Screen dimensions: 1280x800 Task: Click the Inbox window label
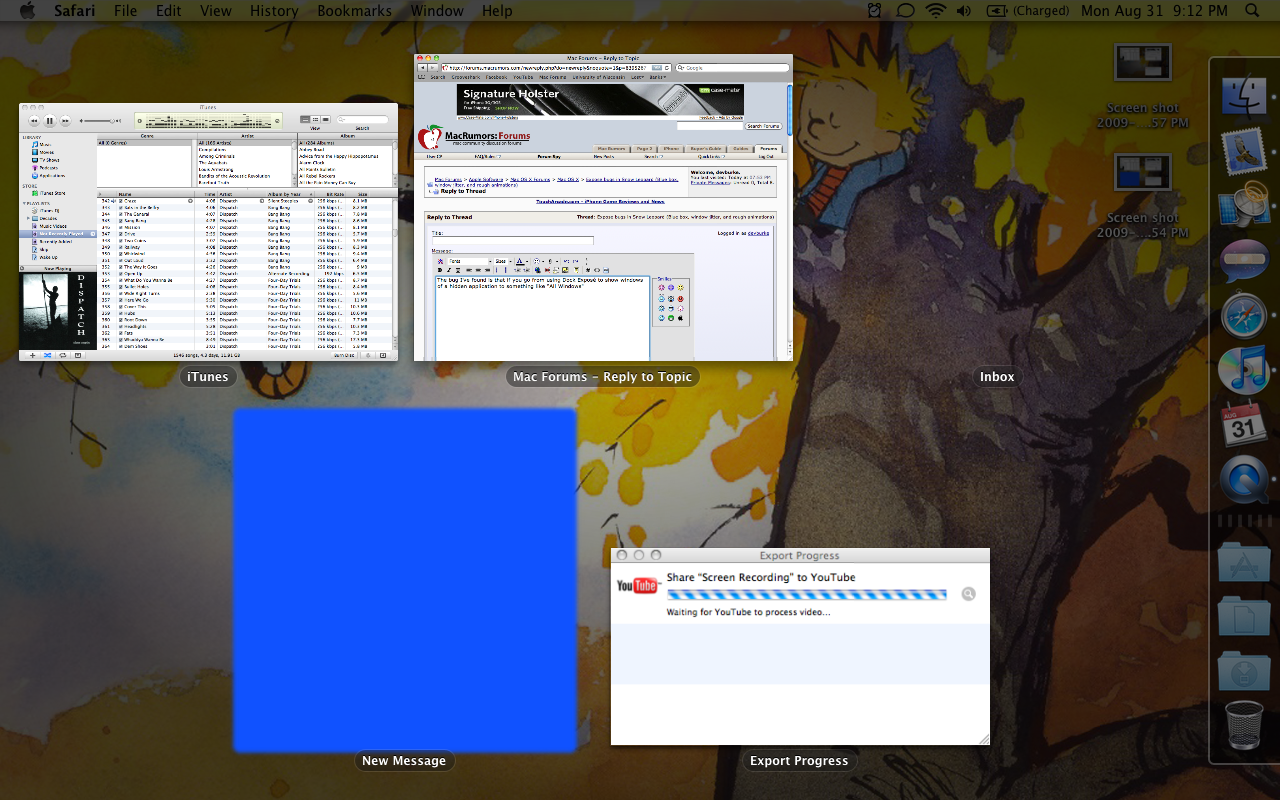point(997,377)
